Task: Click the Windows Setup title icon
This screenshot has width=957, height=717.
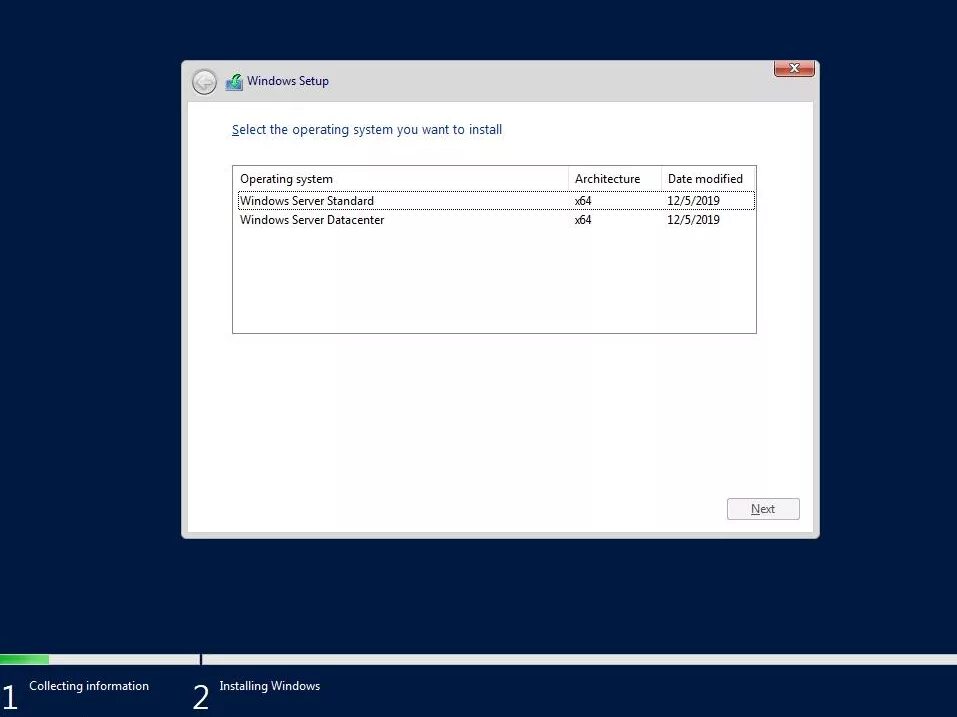Action: 234,82
